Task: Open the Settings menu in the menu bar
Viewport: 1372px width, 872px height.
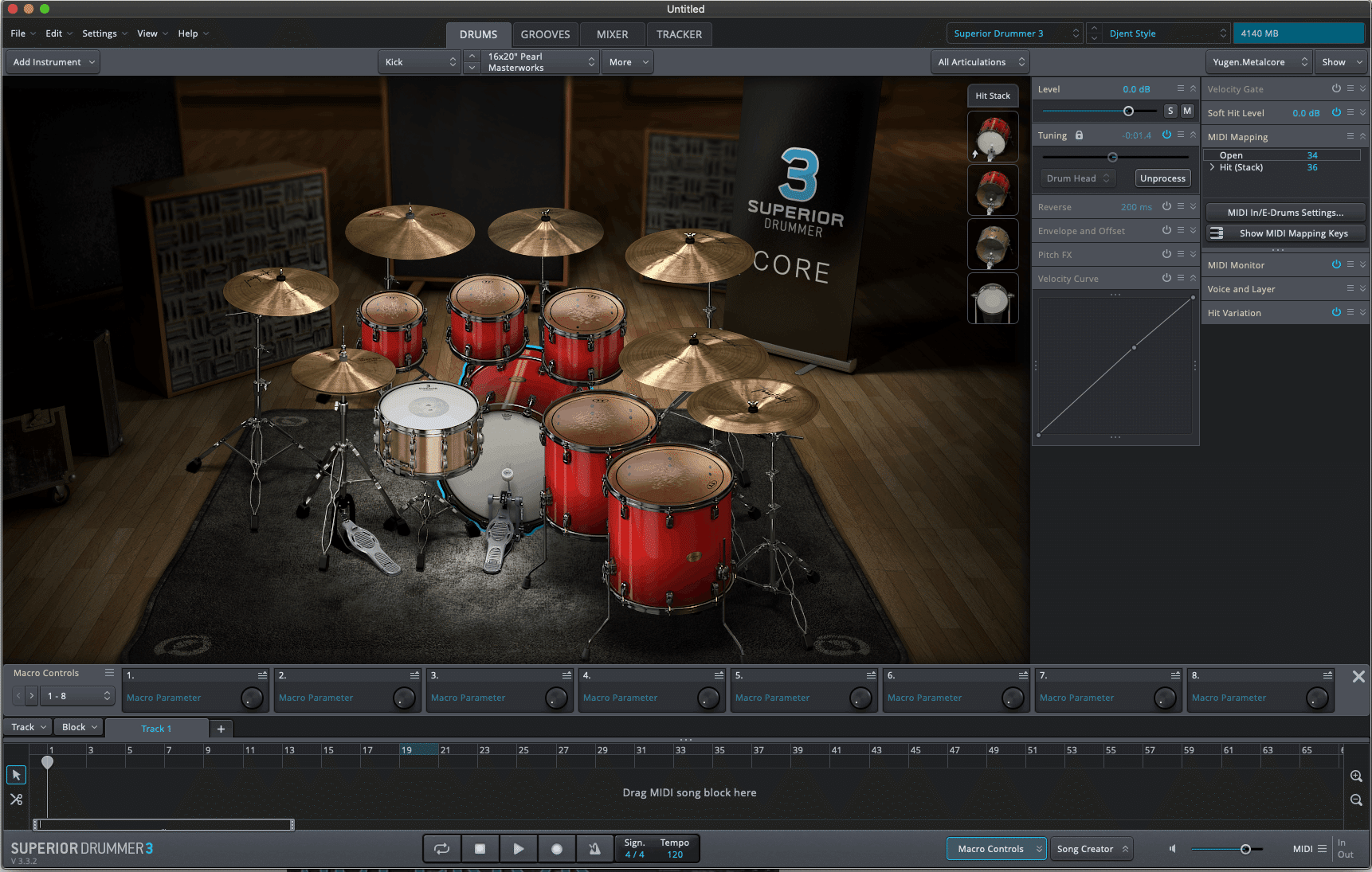Action: click(99, 33)
